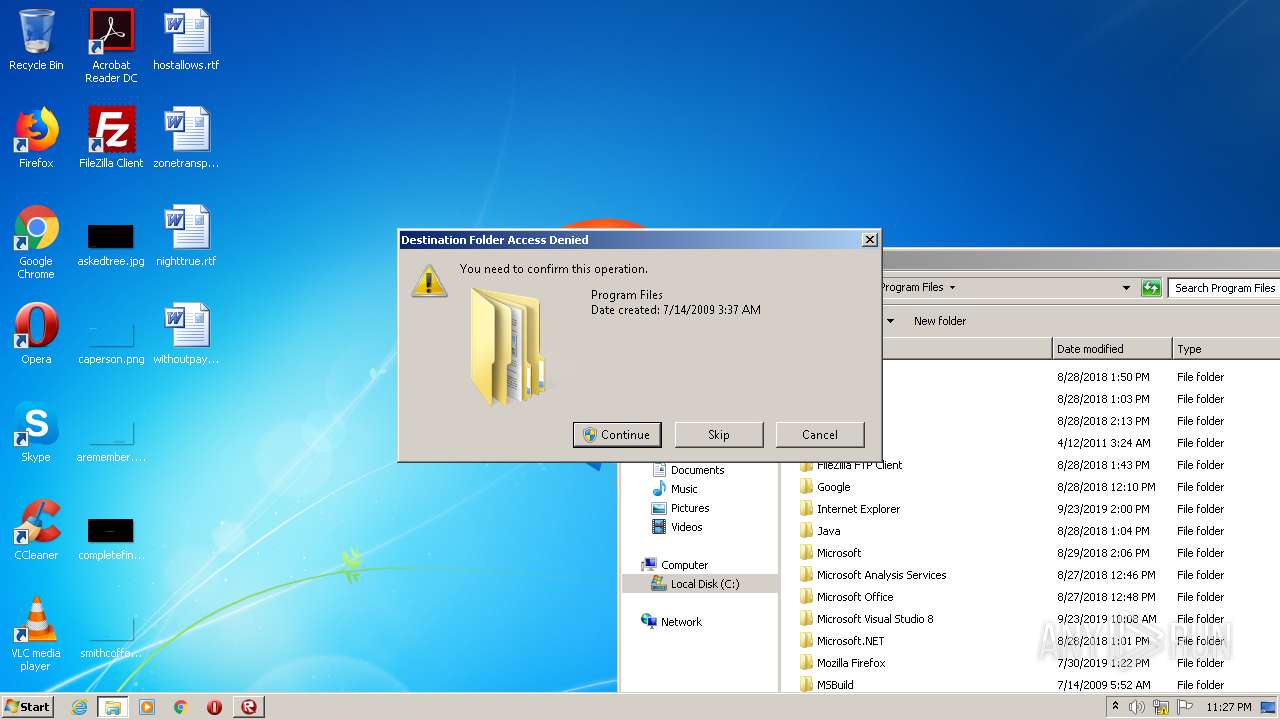Viewport: 1280px width, 720px height.
Task: Launch Google Chrome desktop shortcut
Action: click(36, 243)
